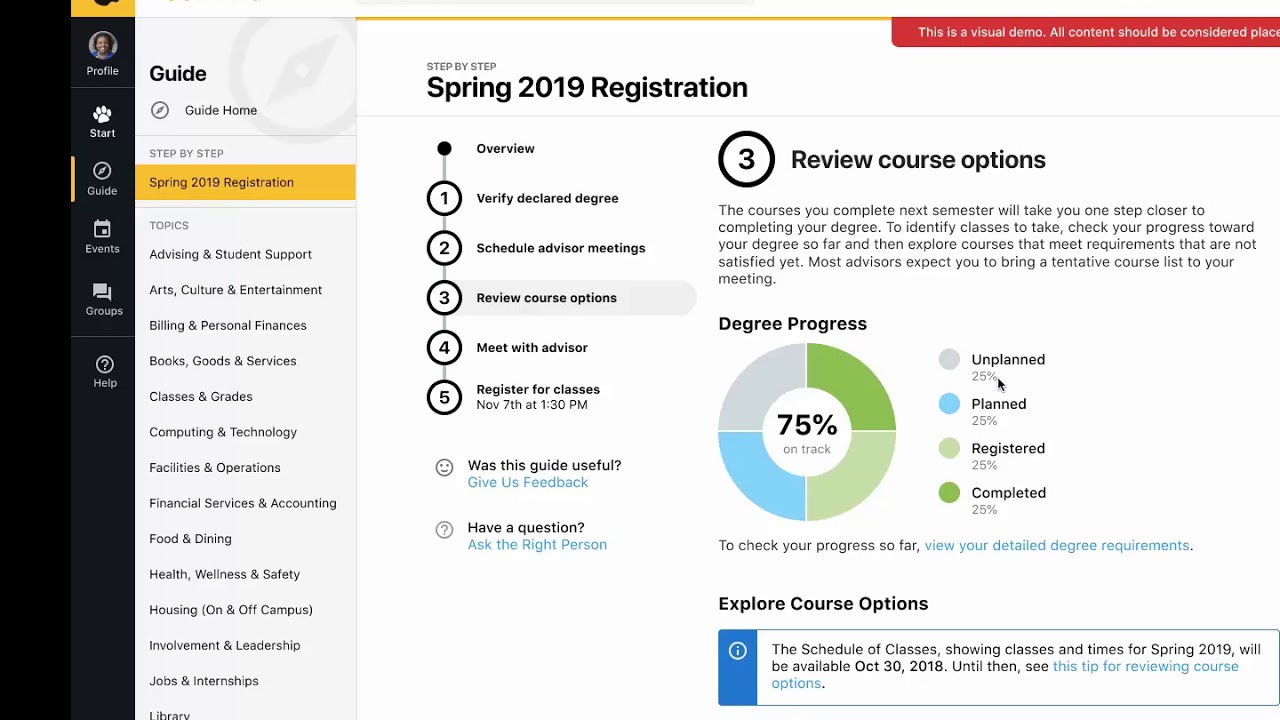Click the question mark icon beside Have a question
This screenshot has height=720, width=1280.
tap(444, 530)
